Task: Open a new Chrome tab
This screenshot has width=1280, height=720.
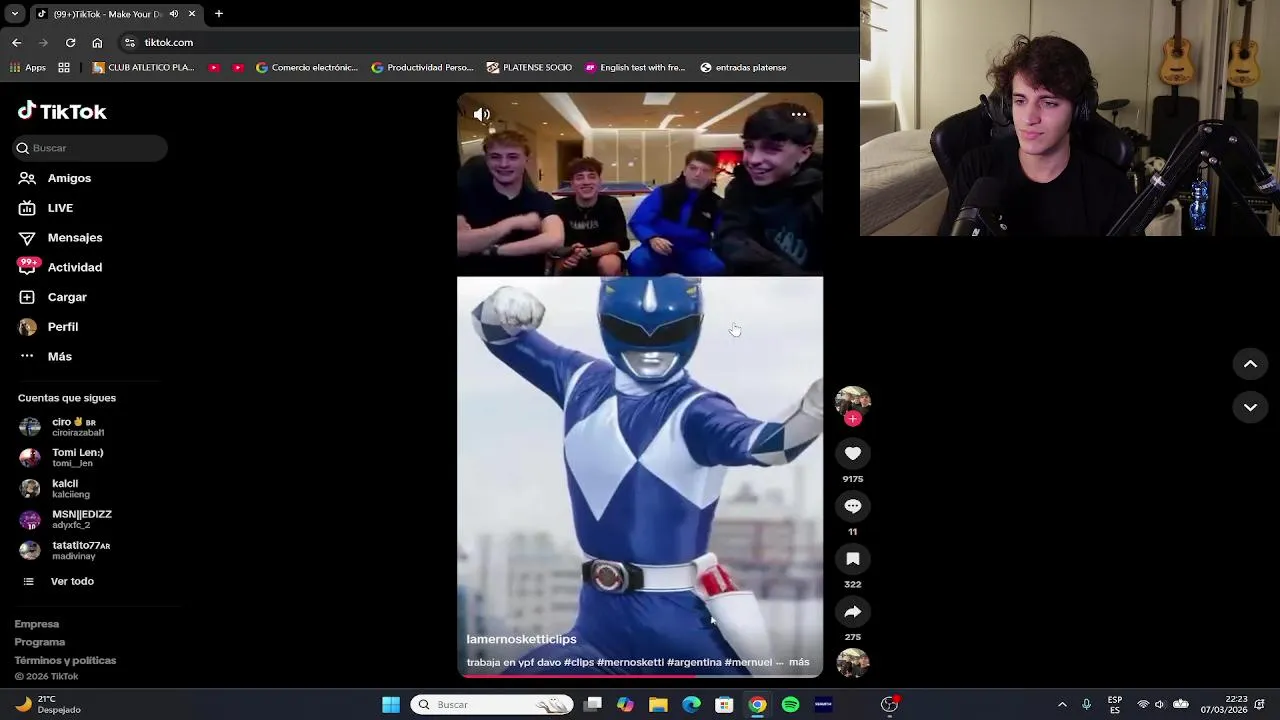Action: tap(218, 14)
